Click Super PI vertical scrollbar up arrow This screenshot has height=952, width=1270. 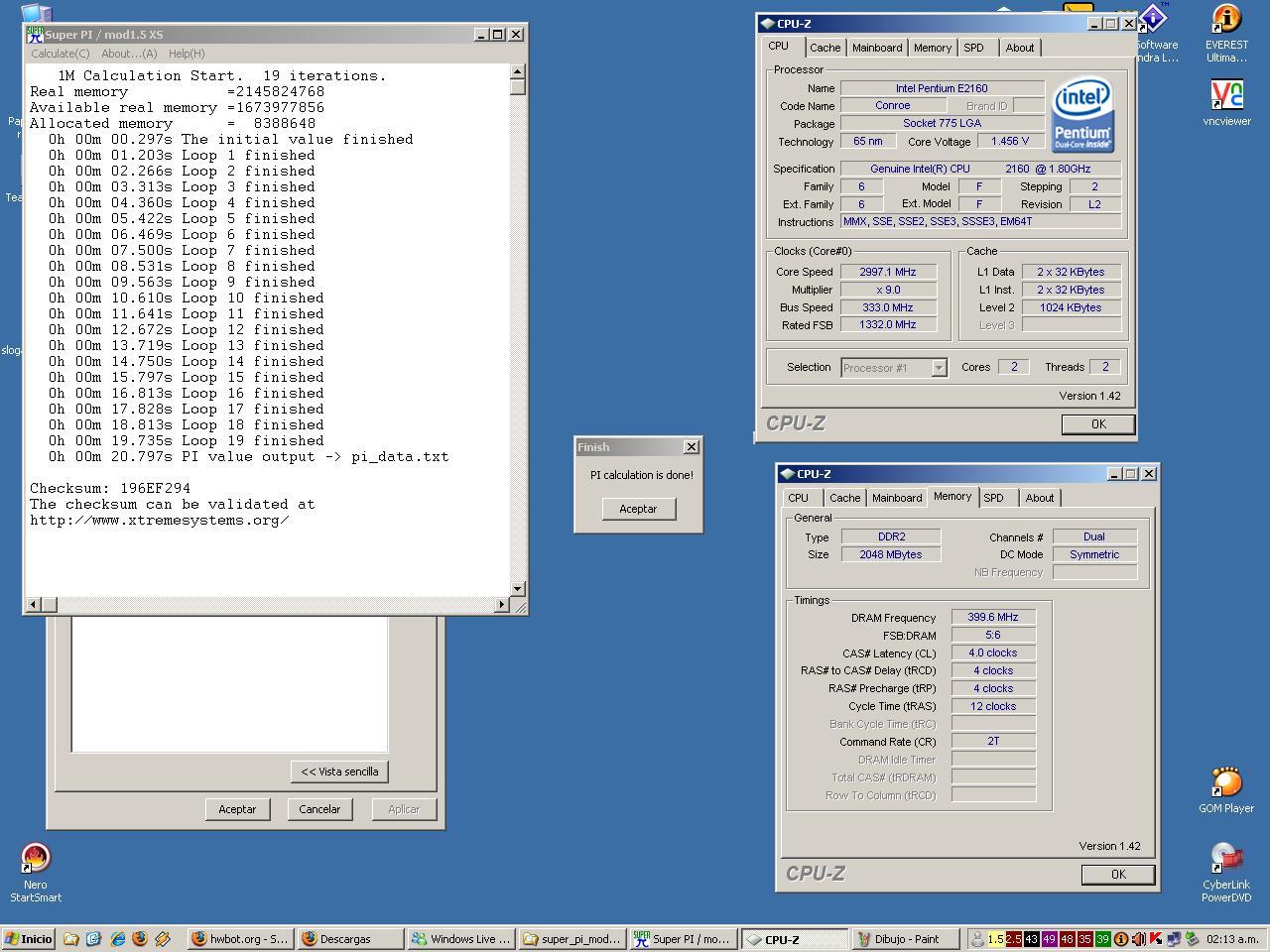pos(517,71)
